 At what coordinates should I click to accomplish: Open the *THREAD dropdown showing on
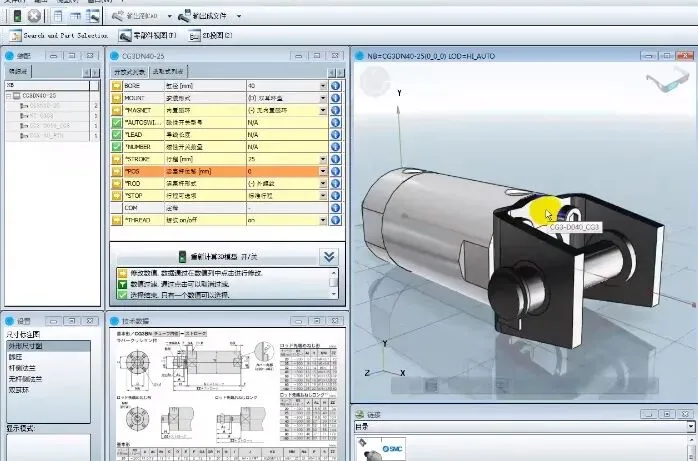(323, 220)
